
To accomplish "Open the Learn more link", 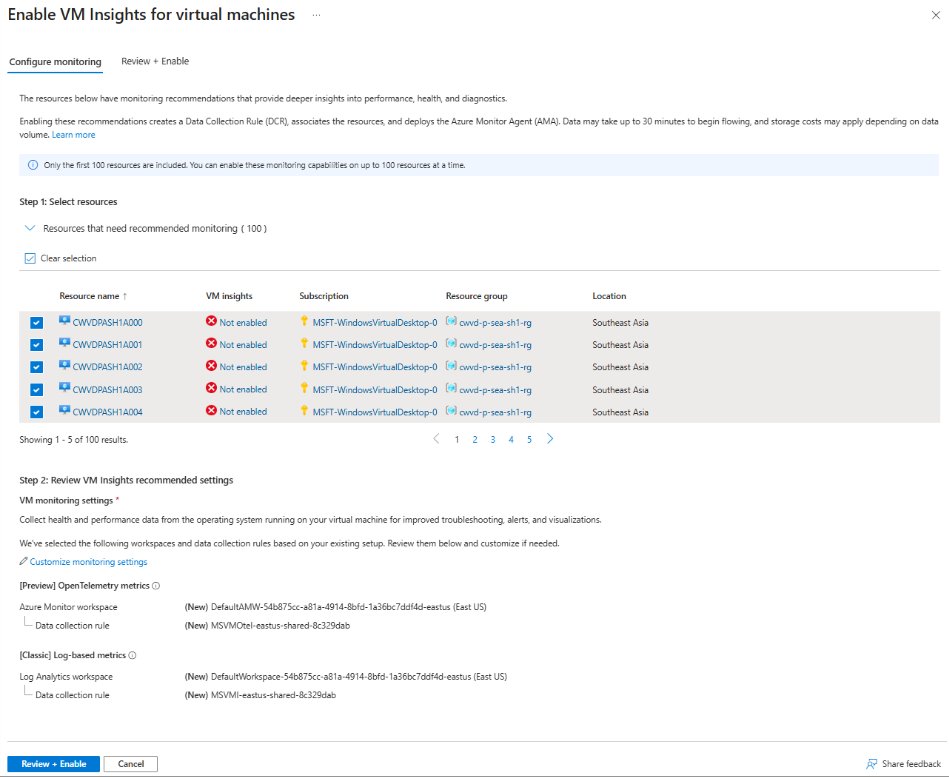I will point(73,135).
